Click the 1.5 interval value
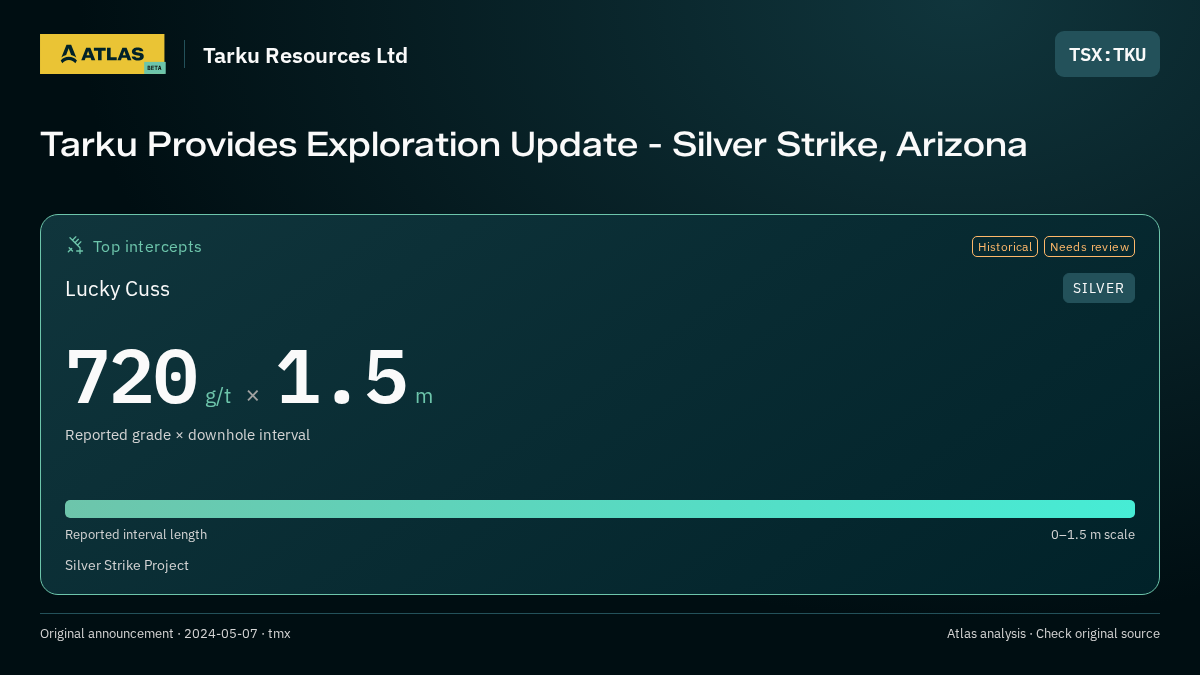The height and width of the screenshot is (675, 1200). click(342, 378)
